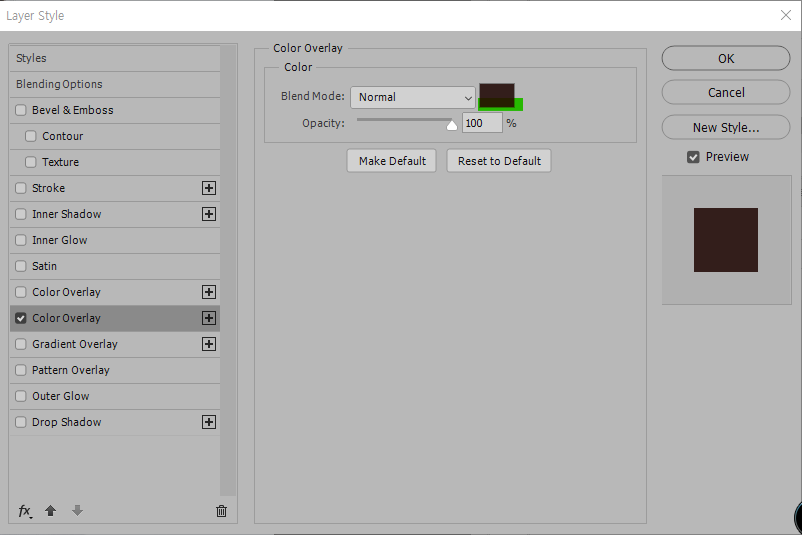This screenshot has width=802, height=535.
Task: Move effect down with the down arrow
Action: point(77,510)
